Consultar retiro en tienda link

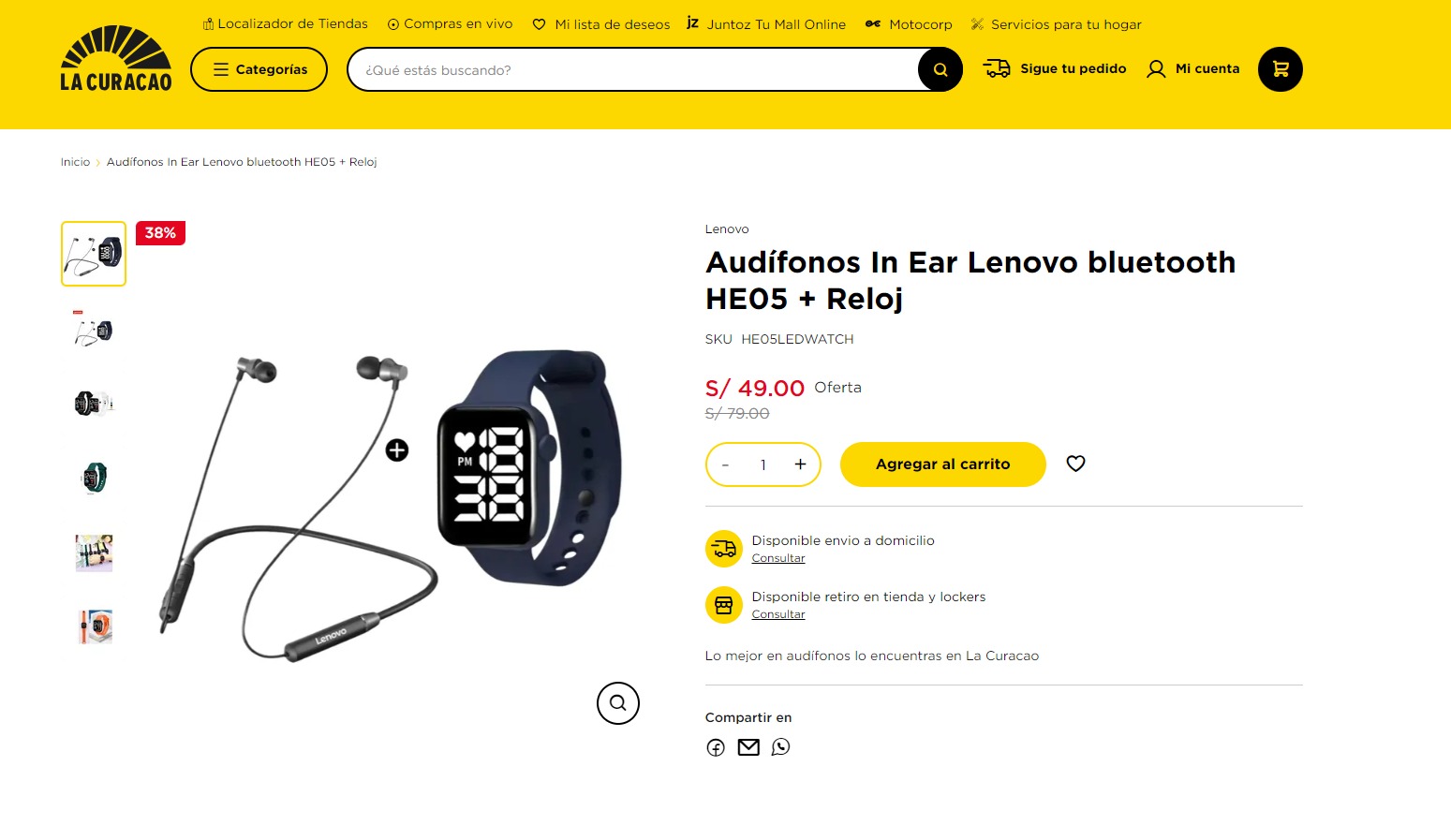click(778, 614)
